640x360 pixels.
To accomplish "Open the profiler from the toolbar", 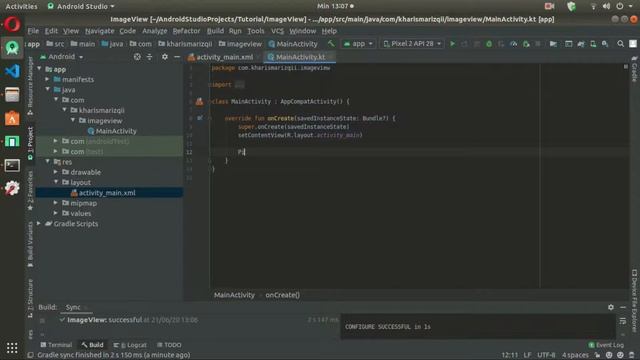I will pos(513,43).
